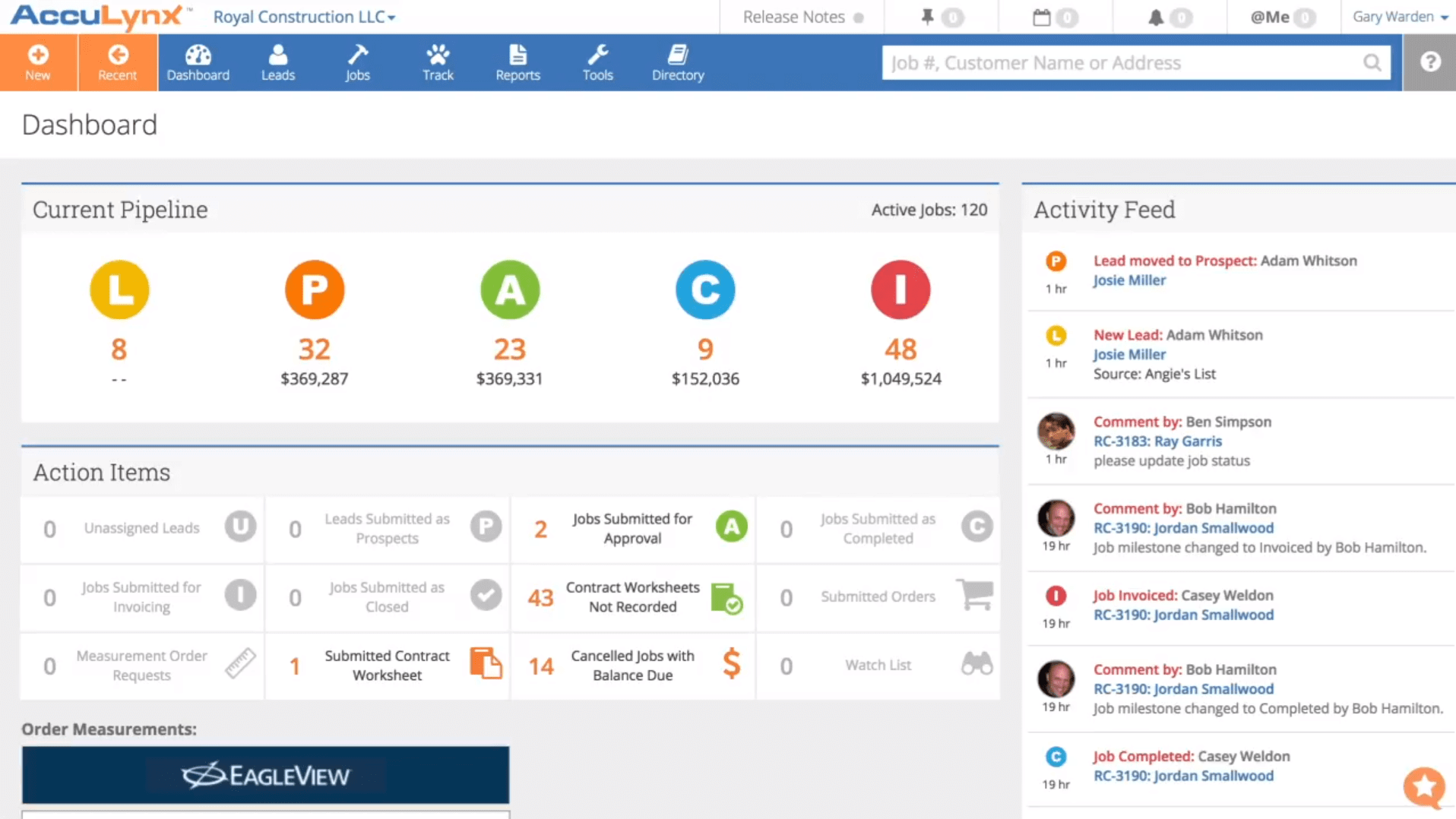Click the New plus icon
The image size is (1456, 819).
(x=38, y=61)
